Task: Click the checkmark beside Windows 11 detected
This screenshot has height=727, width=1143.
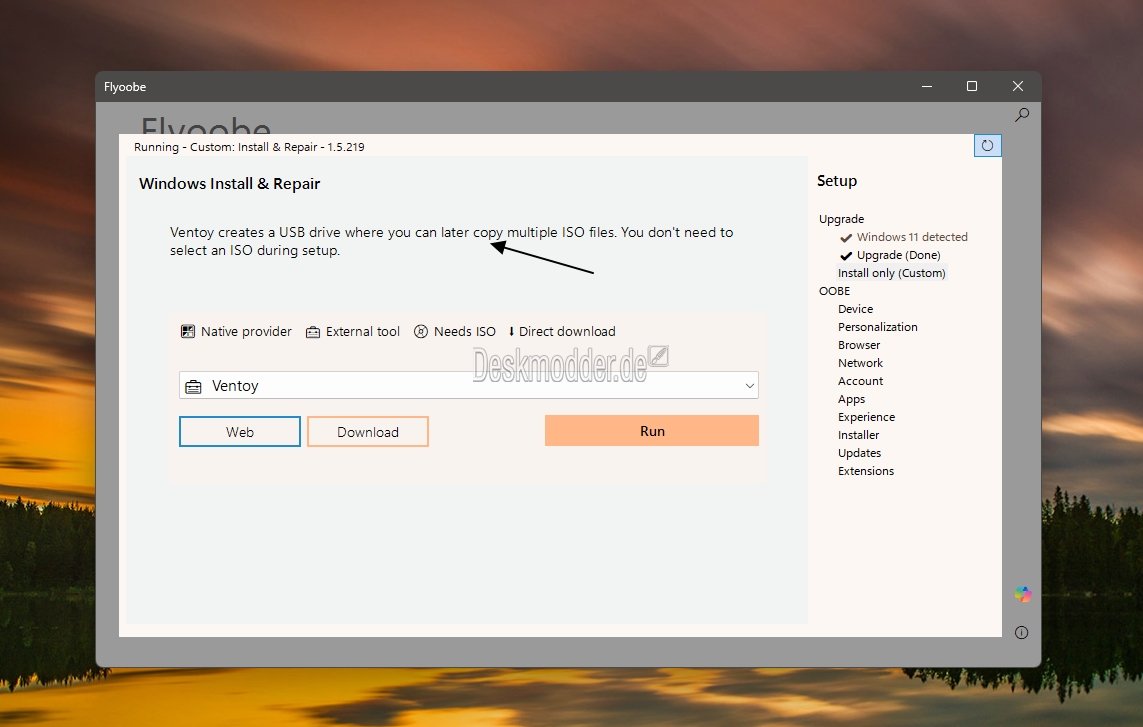Action: pyautogui.click(x=846, y=238)
